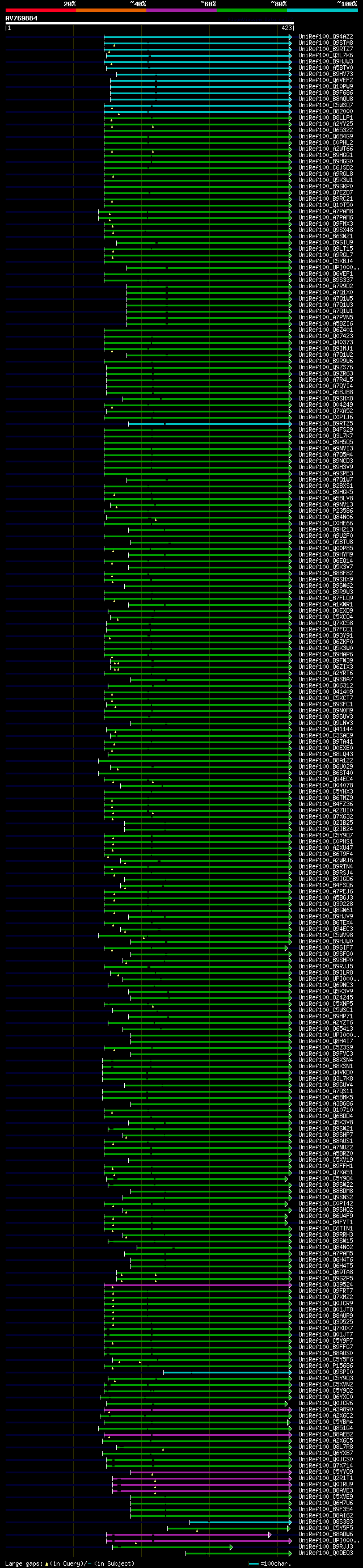Click the cyan ~100% identity legend bar
The height and width of the screenshot is (1568, 363).
coord(322,10)
